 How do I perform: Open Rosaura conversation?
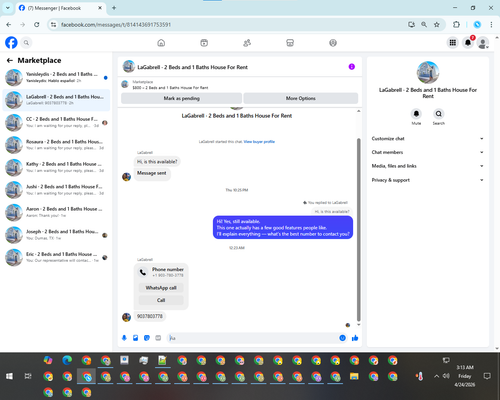56,145
